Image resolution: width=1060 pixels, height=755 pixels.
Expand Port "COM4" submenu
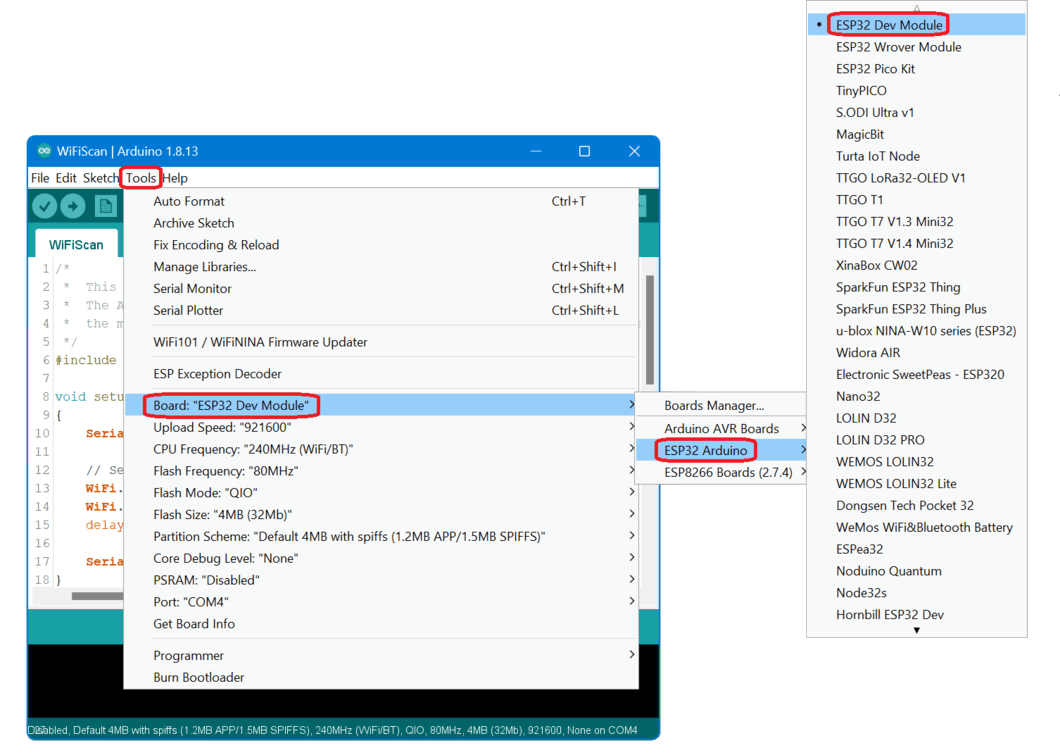pos(381,602)
